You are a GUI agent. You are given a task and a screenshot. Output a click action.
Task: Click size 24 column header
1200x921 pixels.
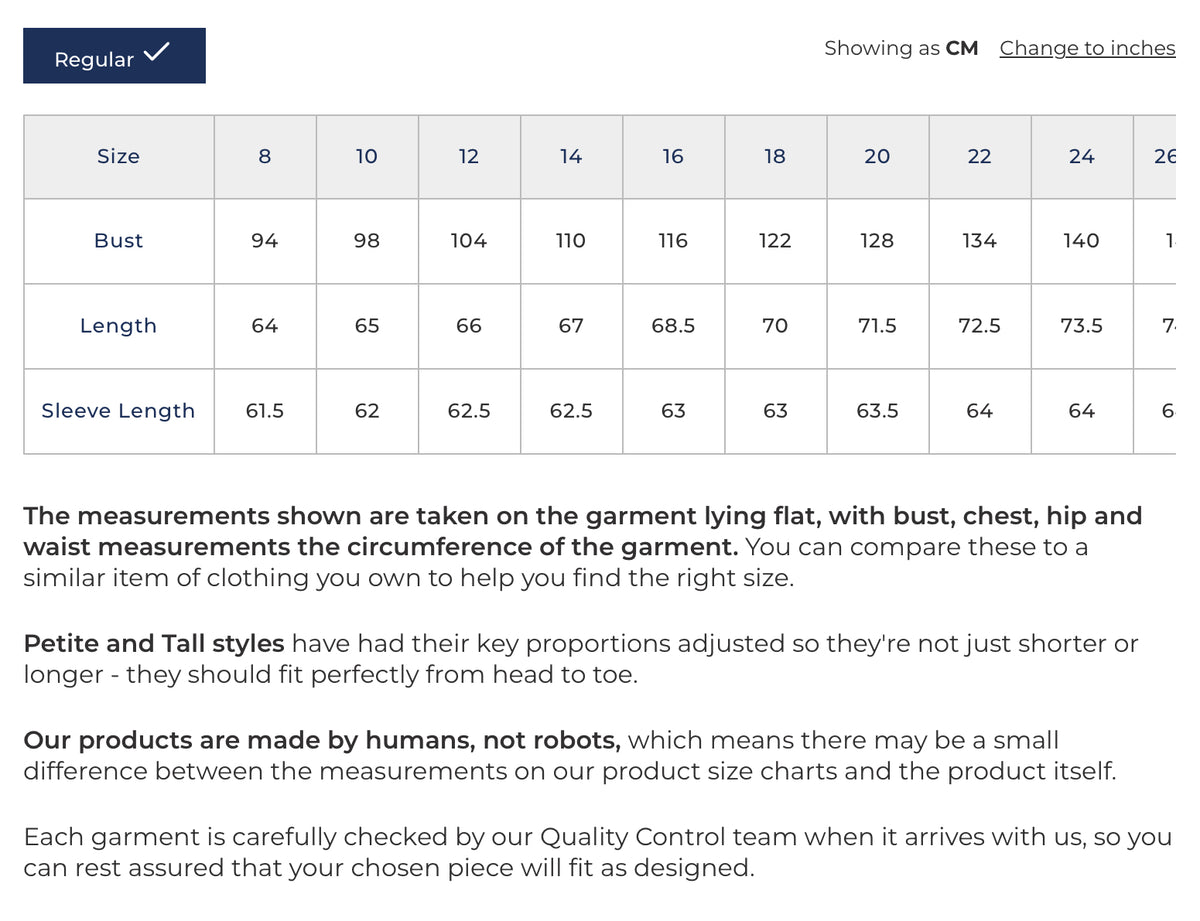[1081, 157]
